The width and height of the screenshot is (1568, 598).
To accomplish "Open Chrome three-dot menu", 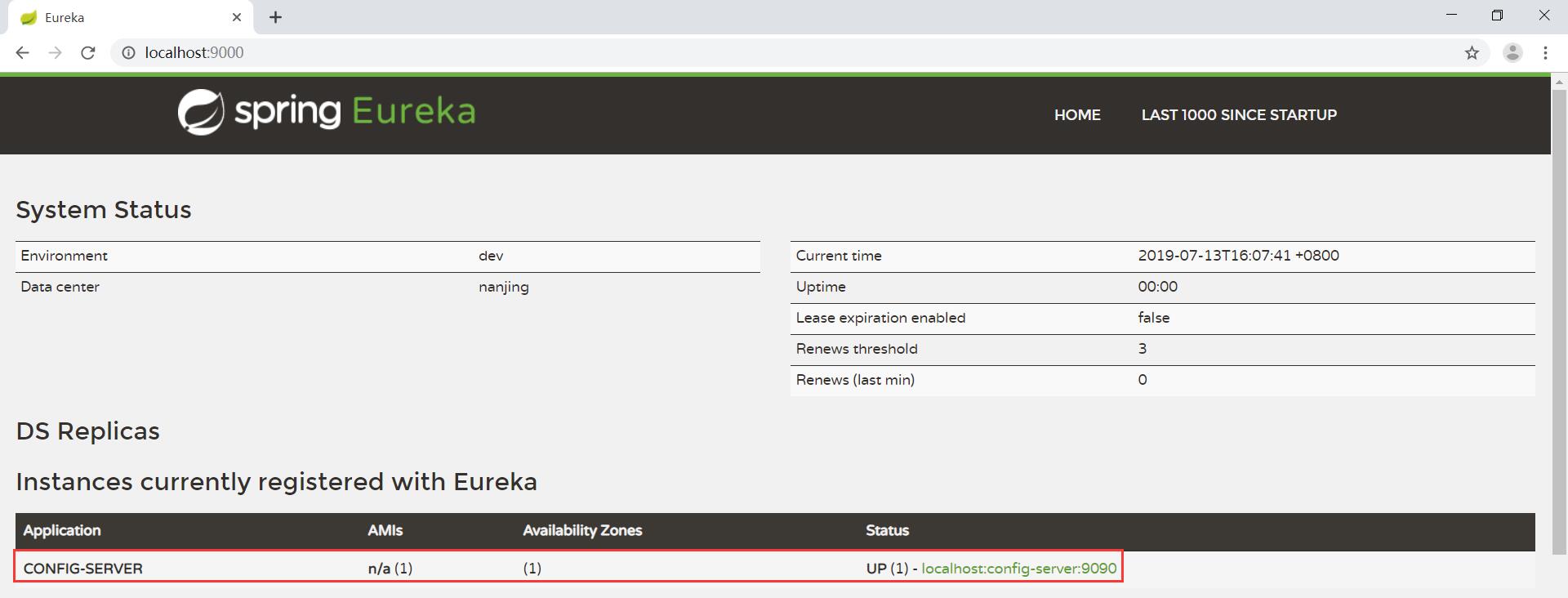I will (1545, 52).
